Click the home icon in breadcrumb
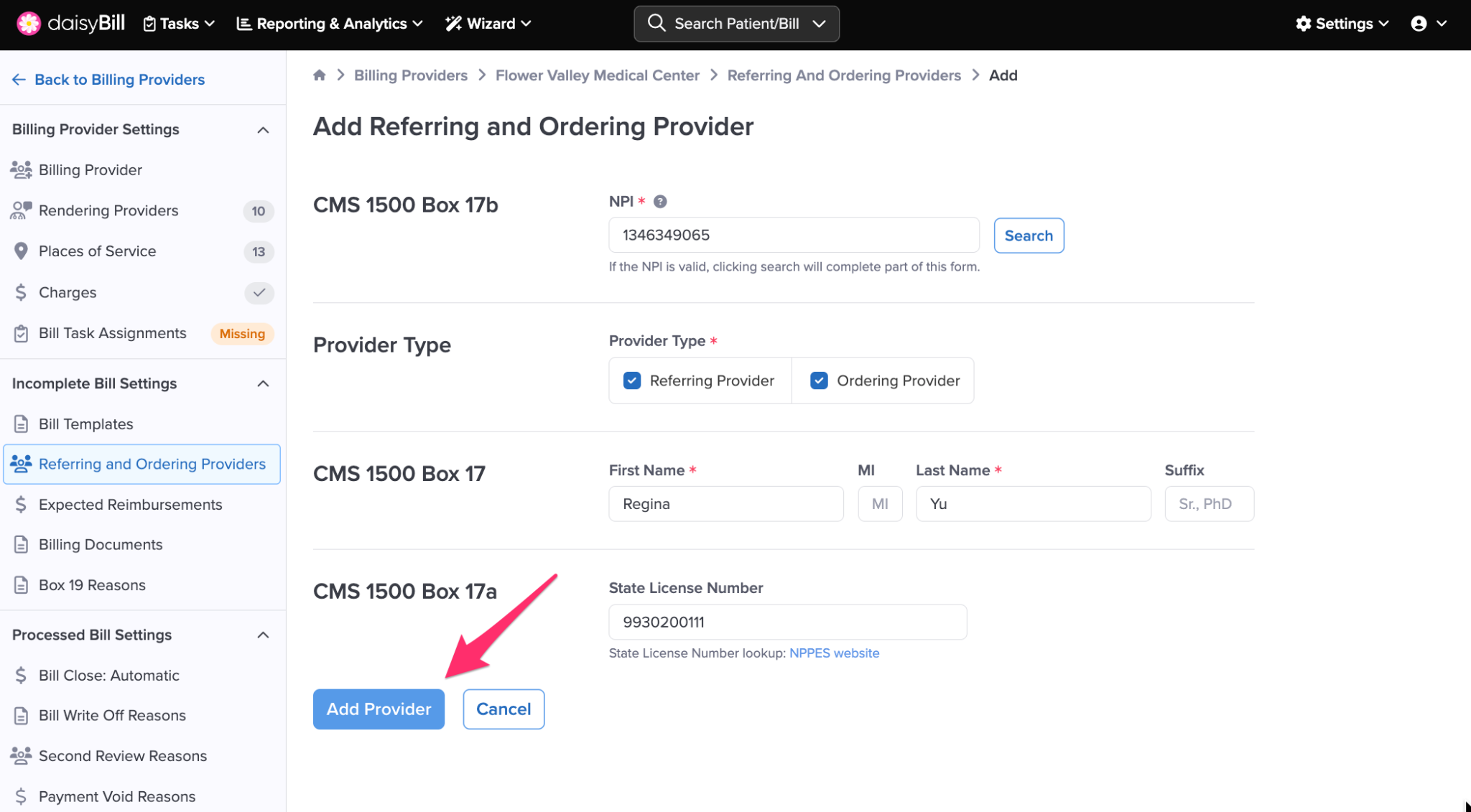The width and height of the screenshot is (1471, 812). coord(320,75)
